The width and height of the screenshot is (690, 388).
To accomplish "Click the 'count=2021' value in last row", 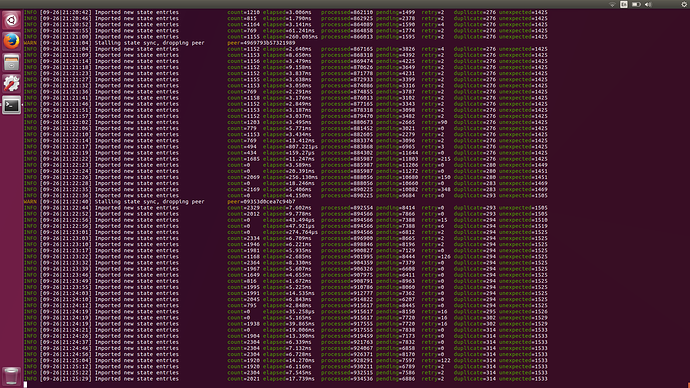I will [243, 379].
